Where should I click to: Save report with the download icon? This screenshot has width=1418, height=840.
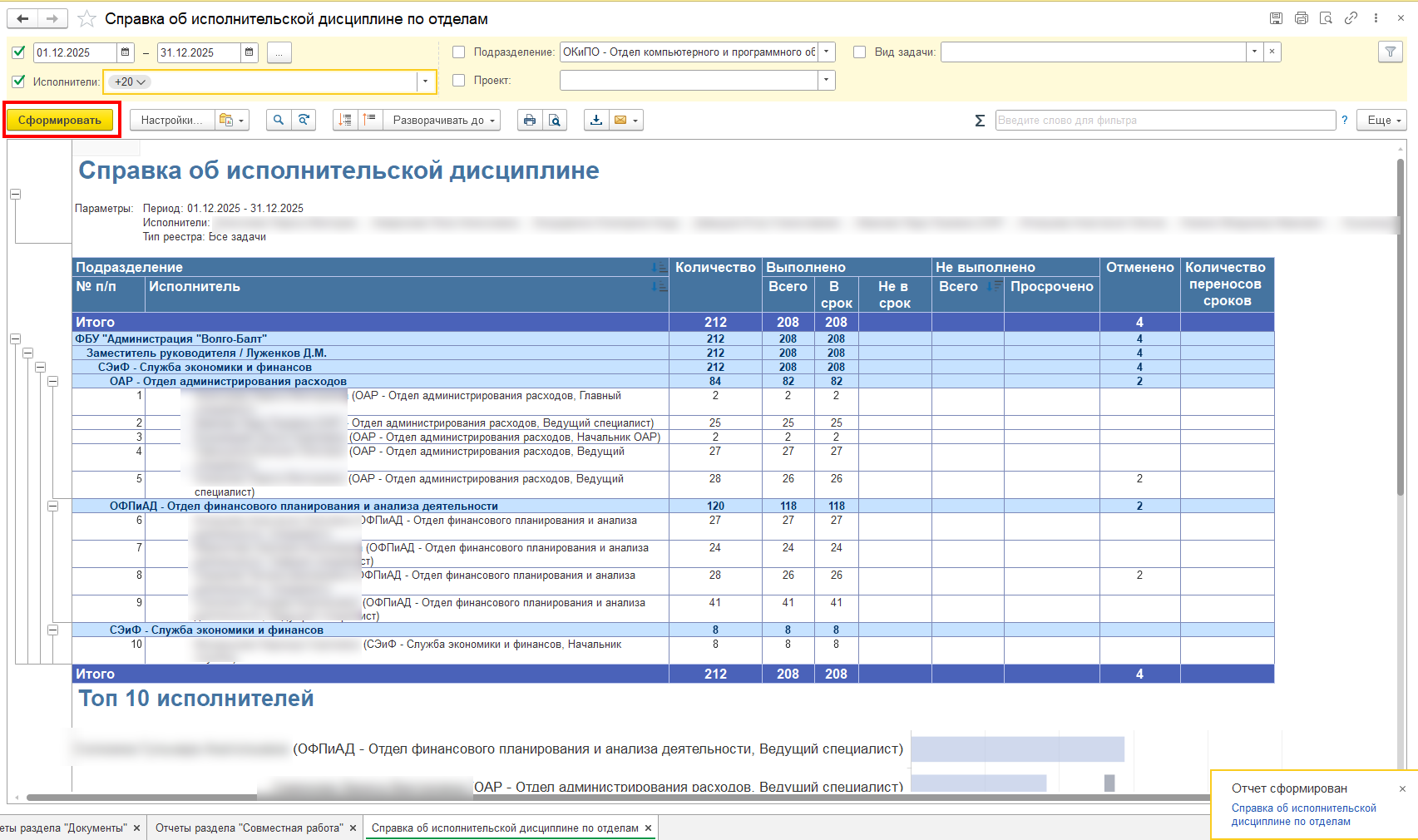(596, 121)
